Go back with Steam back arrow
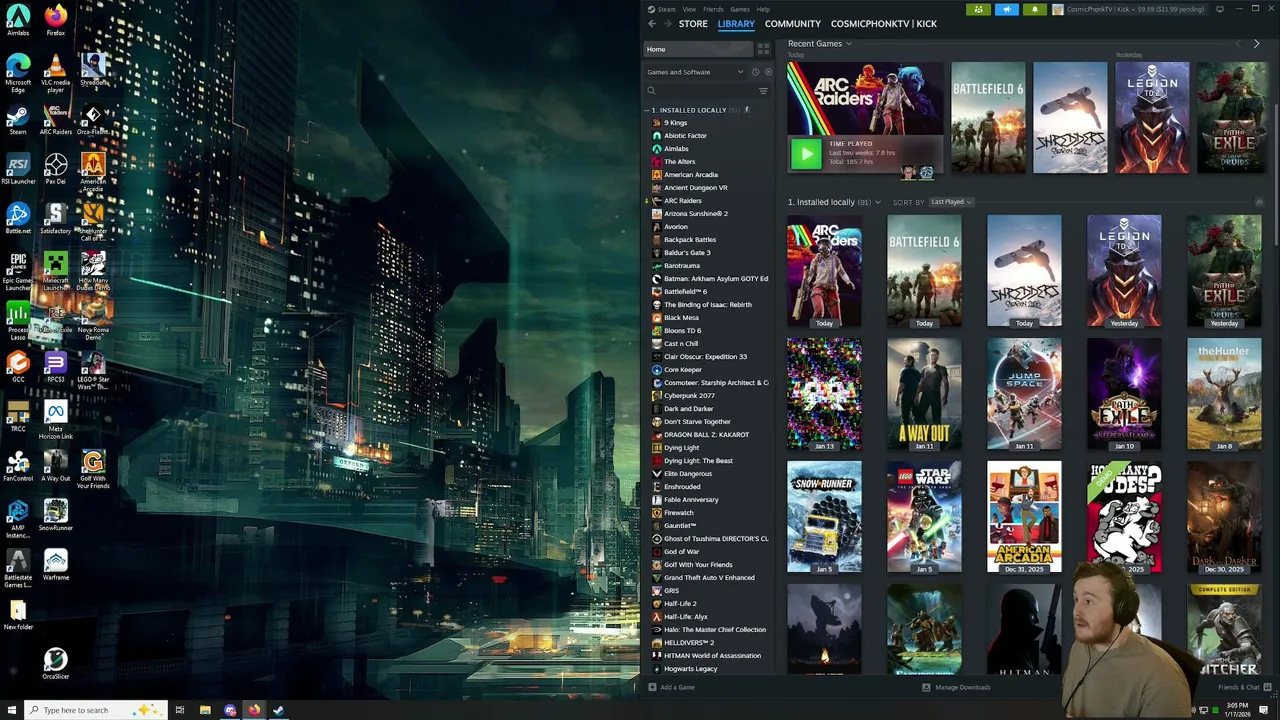Screen dimensions: 1280x720 [652, 23]
